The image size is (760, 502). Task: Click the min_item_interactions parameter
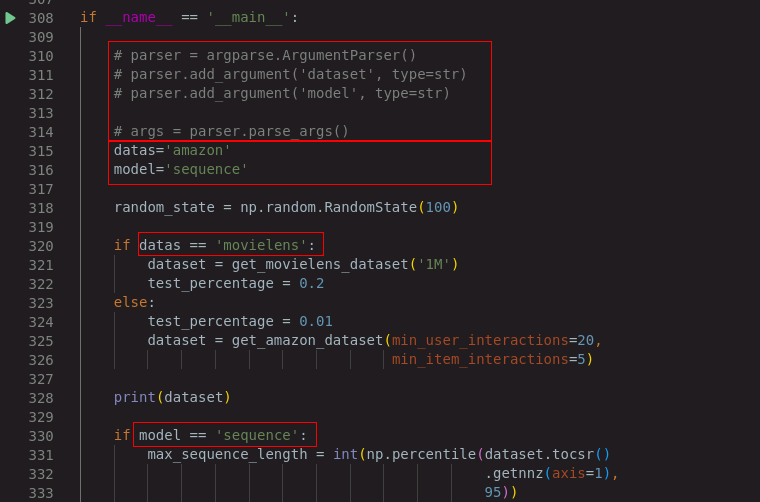pyautogui.click(x=480, y=359)
